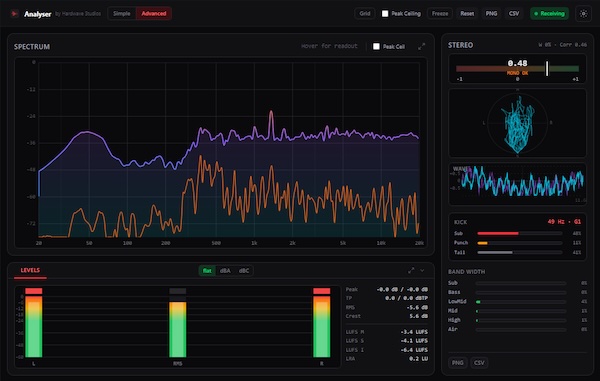Select dBA weighting

pos(225,271)
